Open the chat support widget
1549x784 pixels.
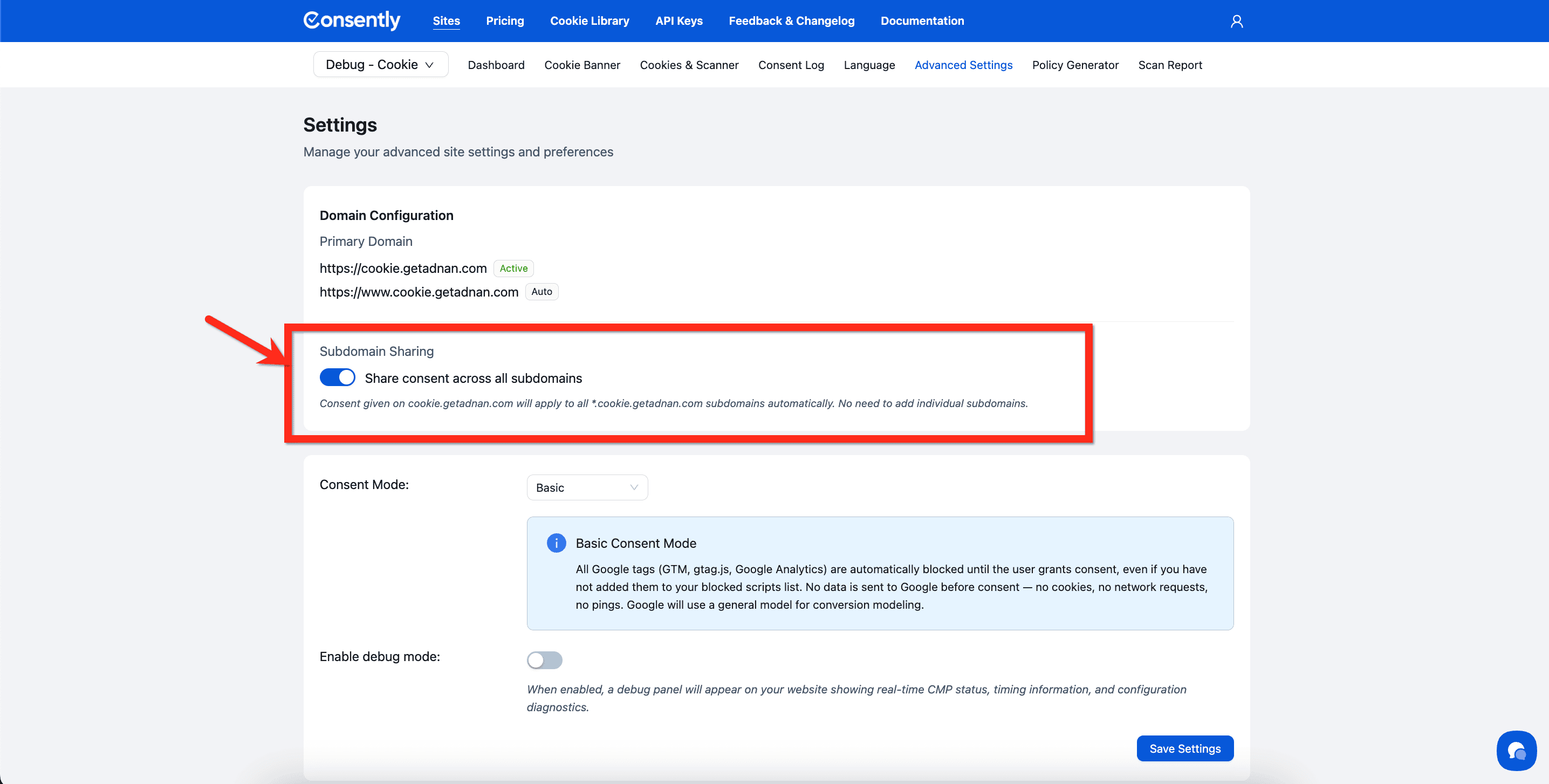1516,751
